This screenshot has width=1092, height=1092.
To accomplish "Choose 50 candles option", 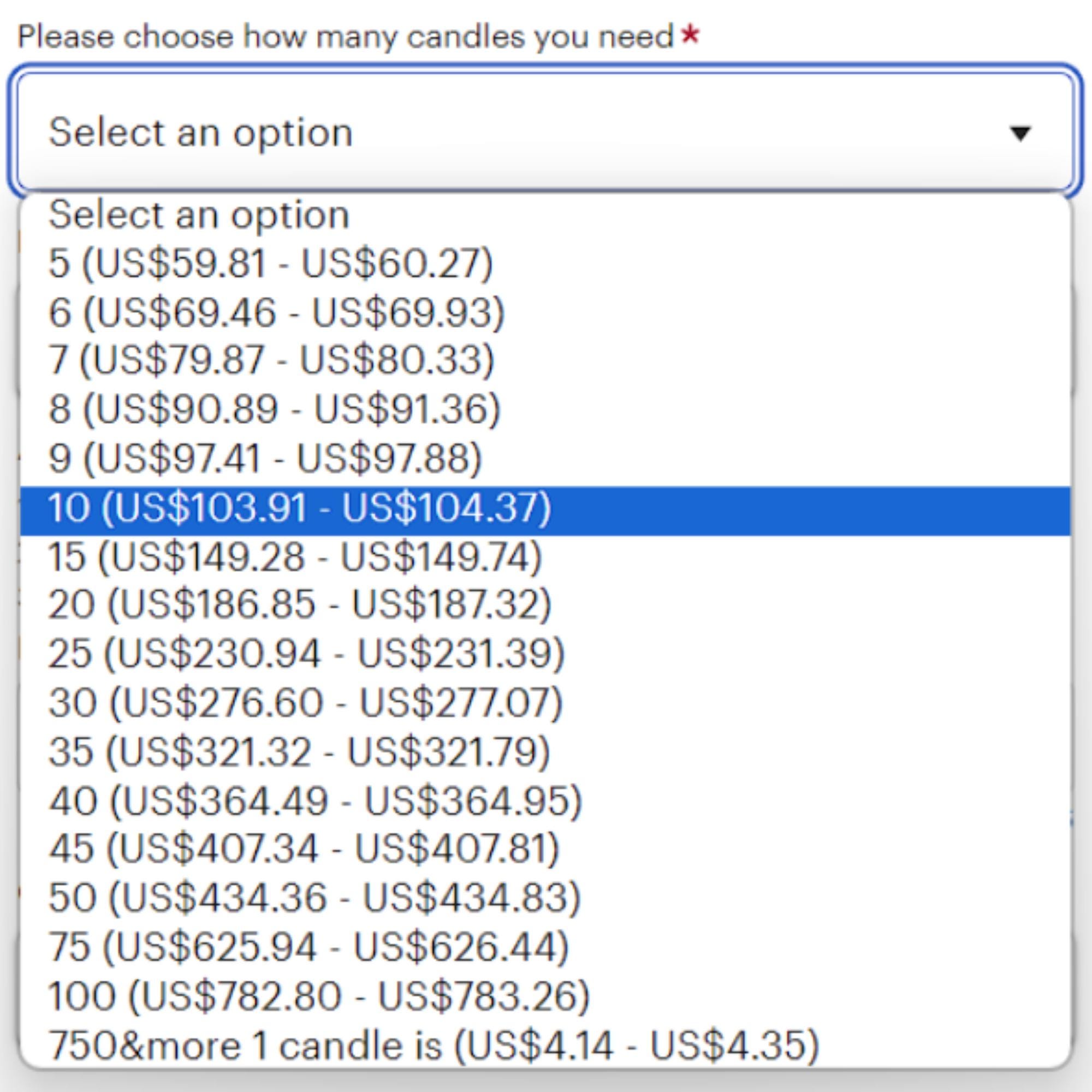I will 314,898.
